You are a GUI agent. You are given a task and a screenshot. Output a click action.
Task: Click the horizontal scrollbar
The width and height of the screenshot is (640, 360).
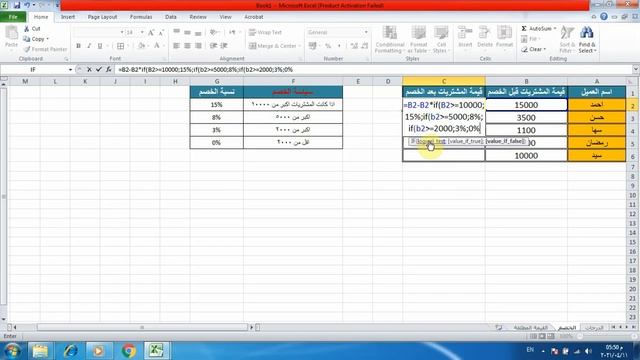pyautogui.click(x=142, y=327)
